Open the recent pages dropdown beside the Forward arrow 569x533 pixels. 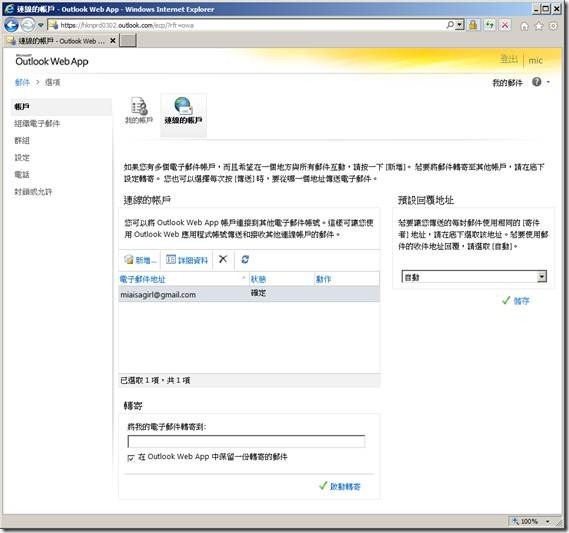40,25
